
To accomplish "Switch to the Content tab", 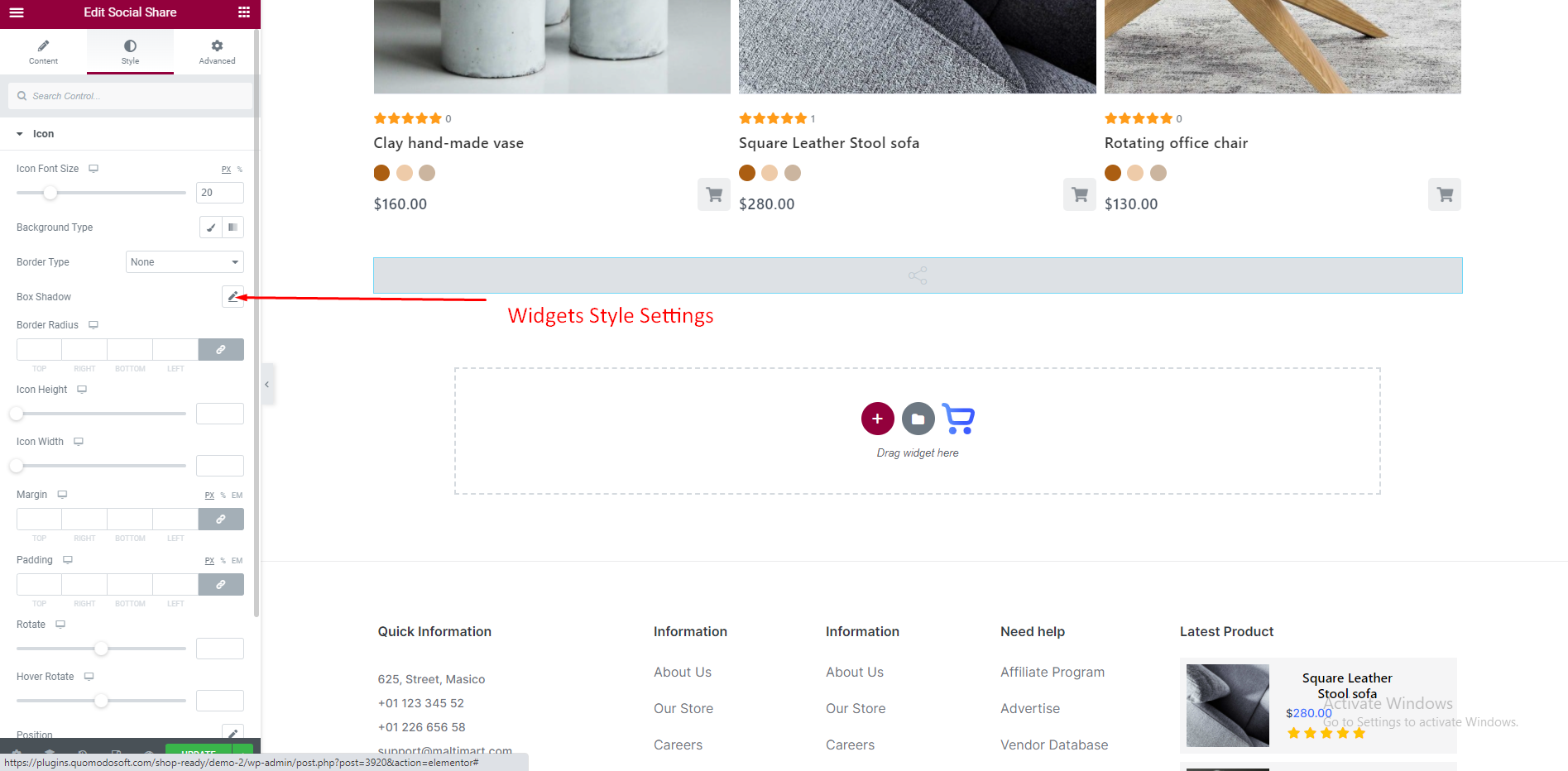I will [43, 51].
